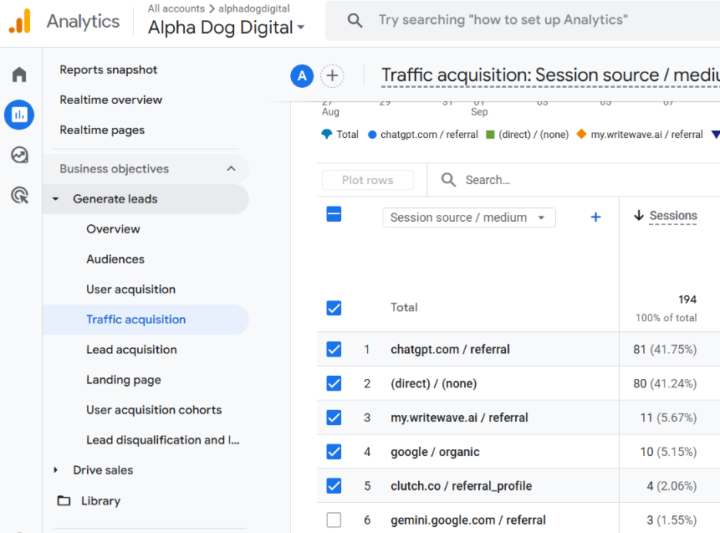Collapse the Business objectives section
This screenshot has height=533, width=720.
point(231,168)
